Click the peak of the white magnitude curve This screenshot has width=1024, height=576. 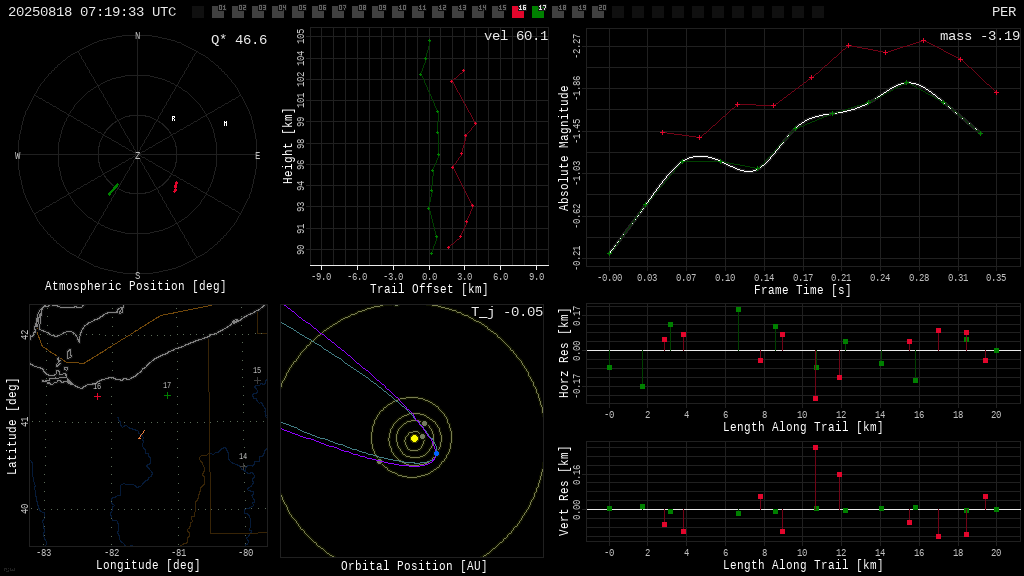click(907, 82)
